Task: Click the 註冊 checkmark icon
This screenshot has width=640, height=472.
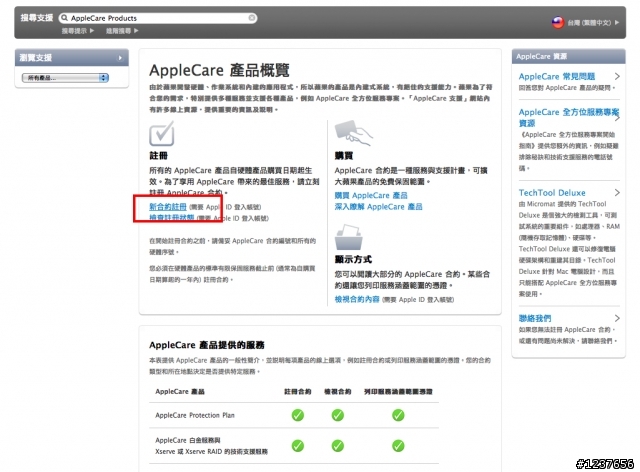Action: (x=162, y=134)
